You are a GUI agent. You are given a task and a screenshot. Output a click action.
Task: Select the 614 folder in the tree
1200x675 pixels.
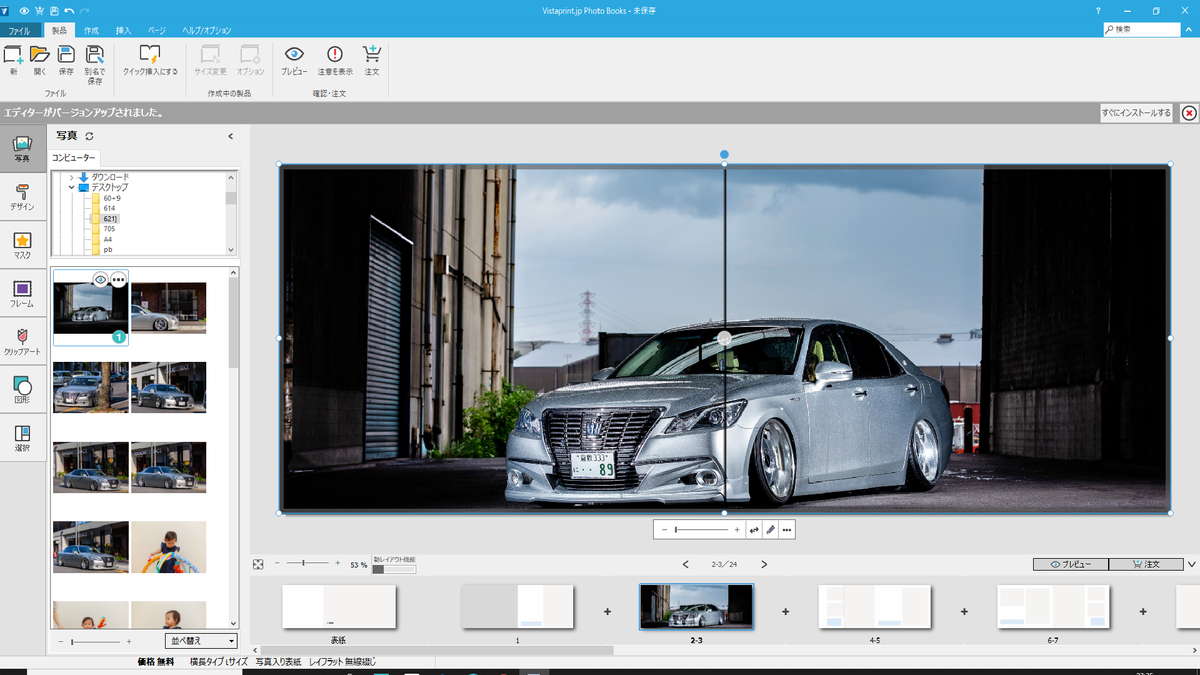(109, 208)
